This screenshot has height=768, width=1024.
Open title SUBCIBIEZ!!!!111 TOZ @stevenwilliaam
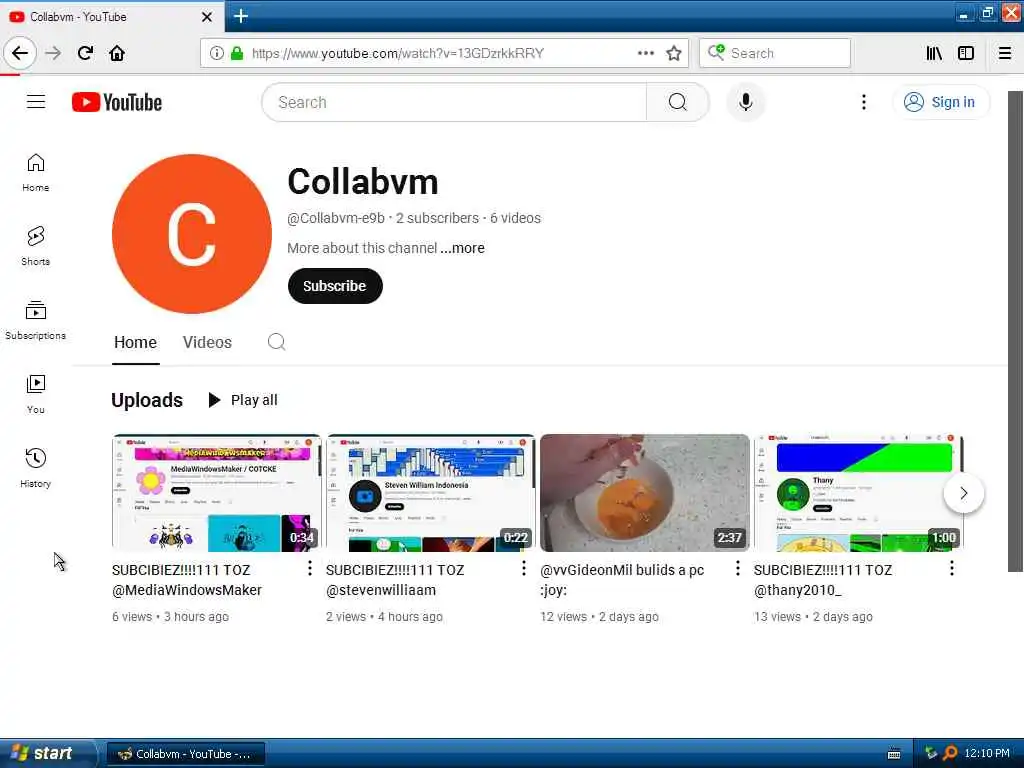click(x=395, y=580)
